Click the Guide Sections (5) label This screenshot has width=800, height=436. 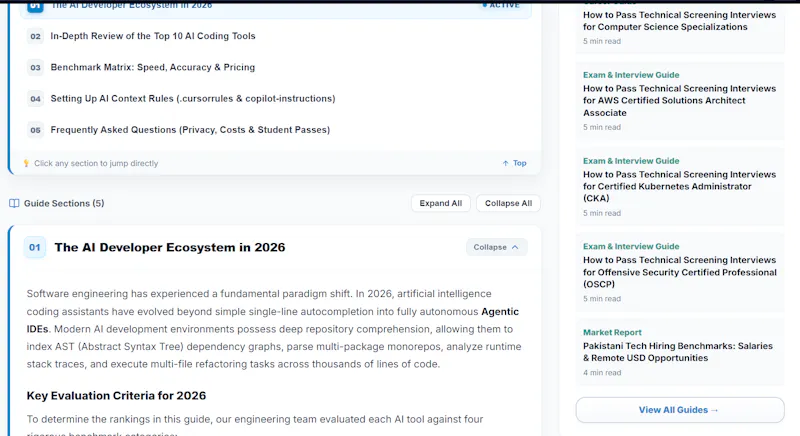64,203
